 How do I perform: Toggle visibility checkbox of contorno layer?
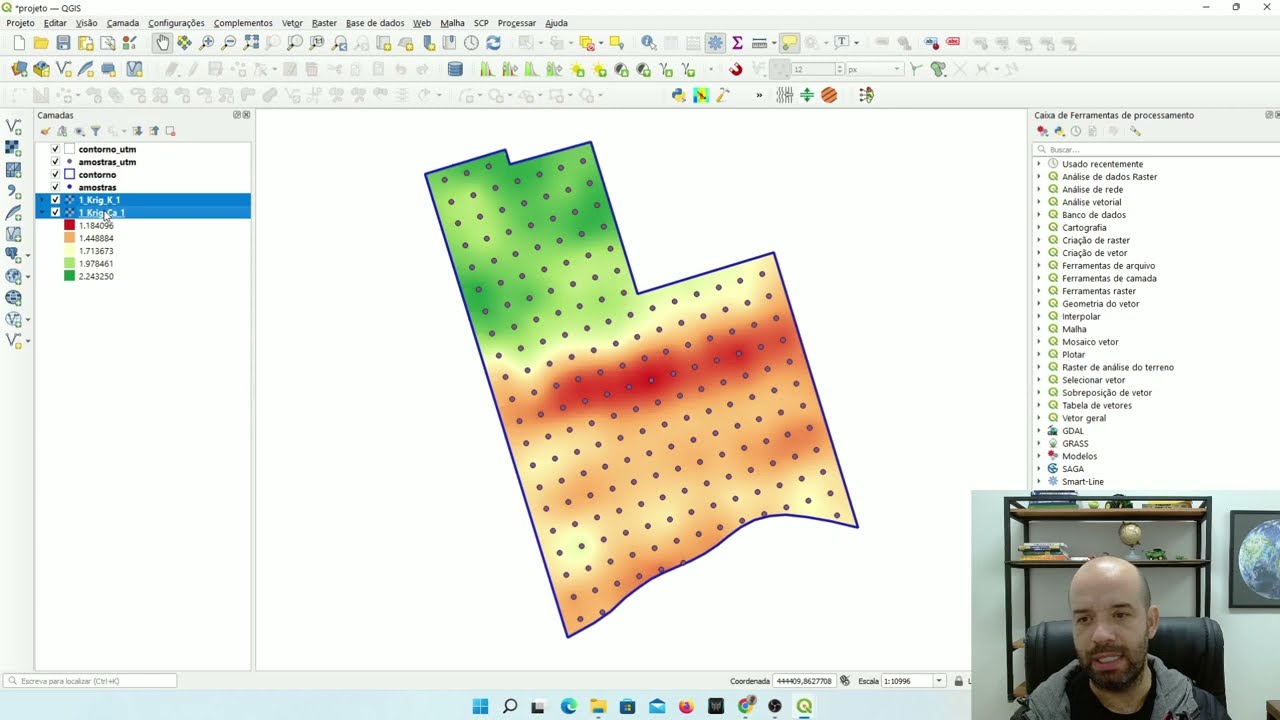point(56,175)
